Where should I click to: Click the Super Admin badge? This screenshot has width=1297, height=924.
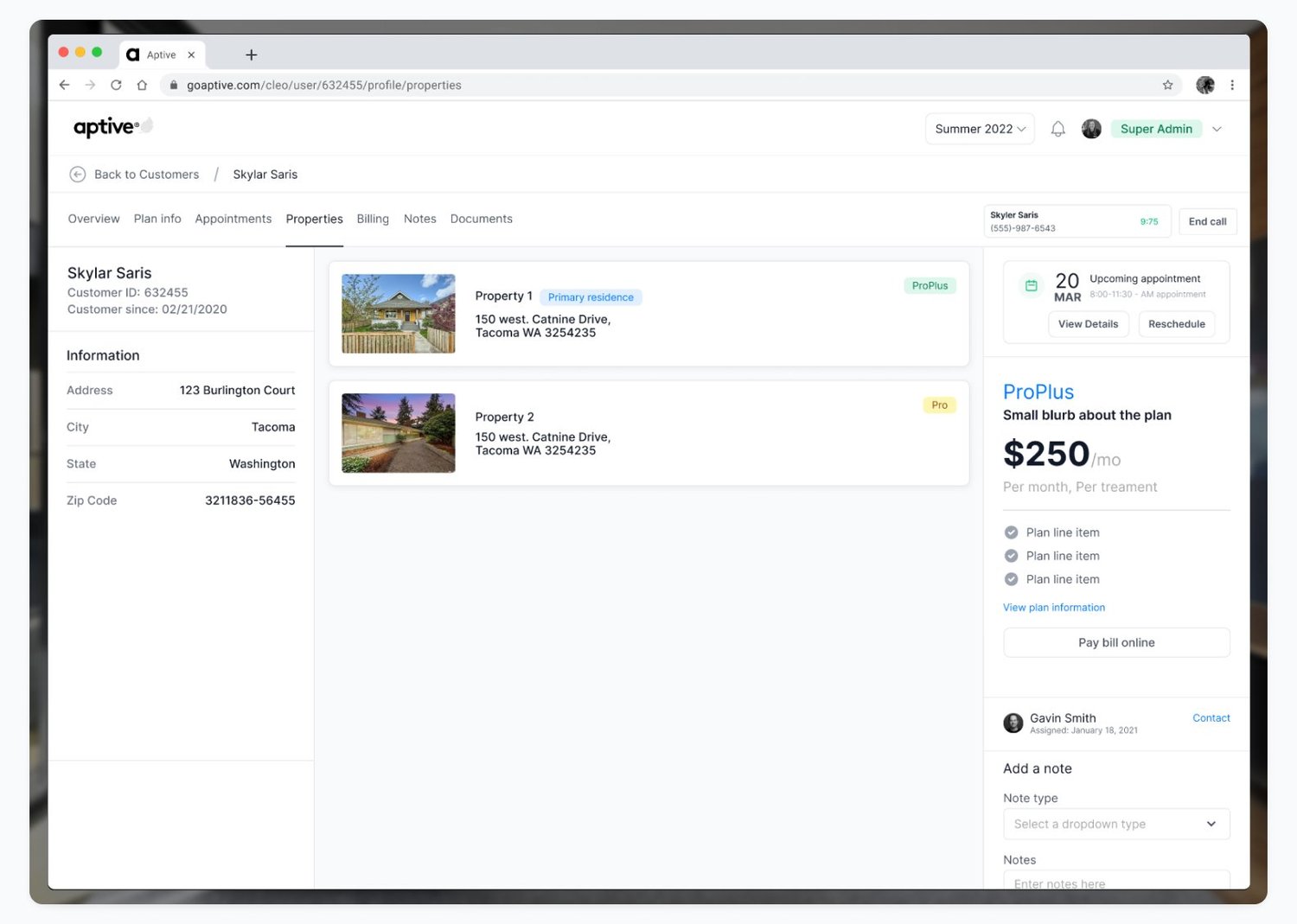[x=1156, y=129]
